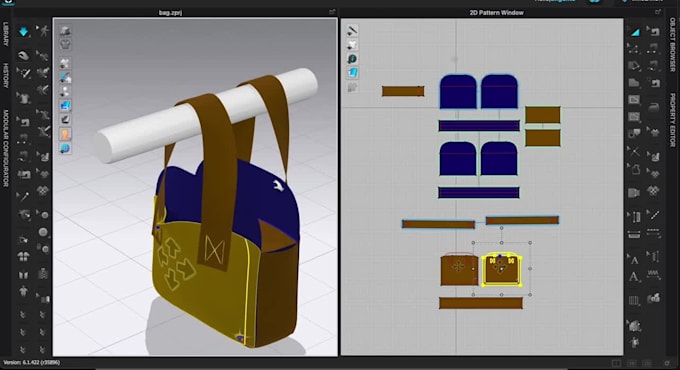680x370 pixels.
Task: Select the running-figure avatar icon beside Simulate
Action: click(43, 31)
